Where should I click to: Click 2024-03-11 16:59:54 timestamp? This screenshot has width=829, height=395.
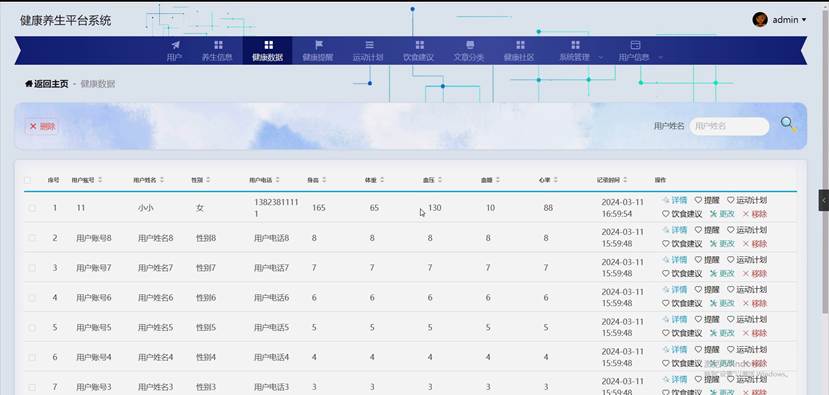coord(623,208)
